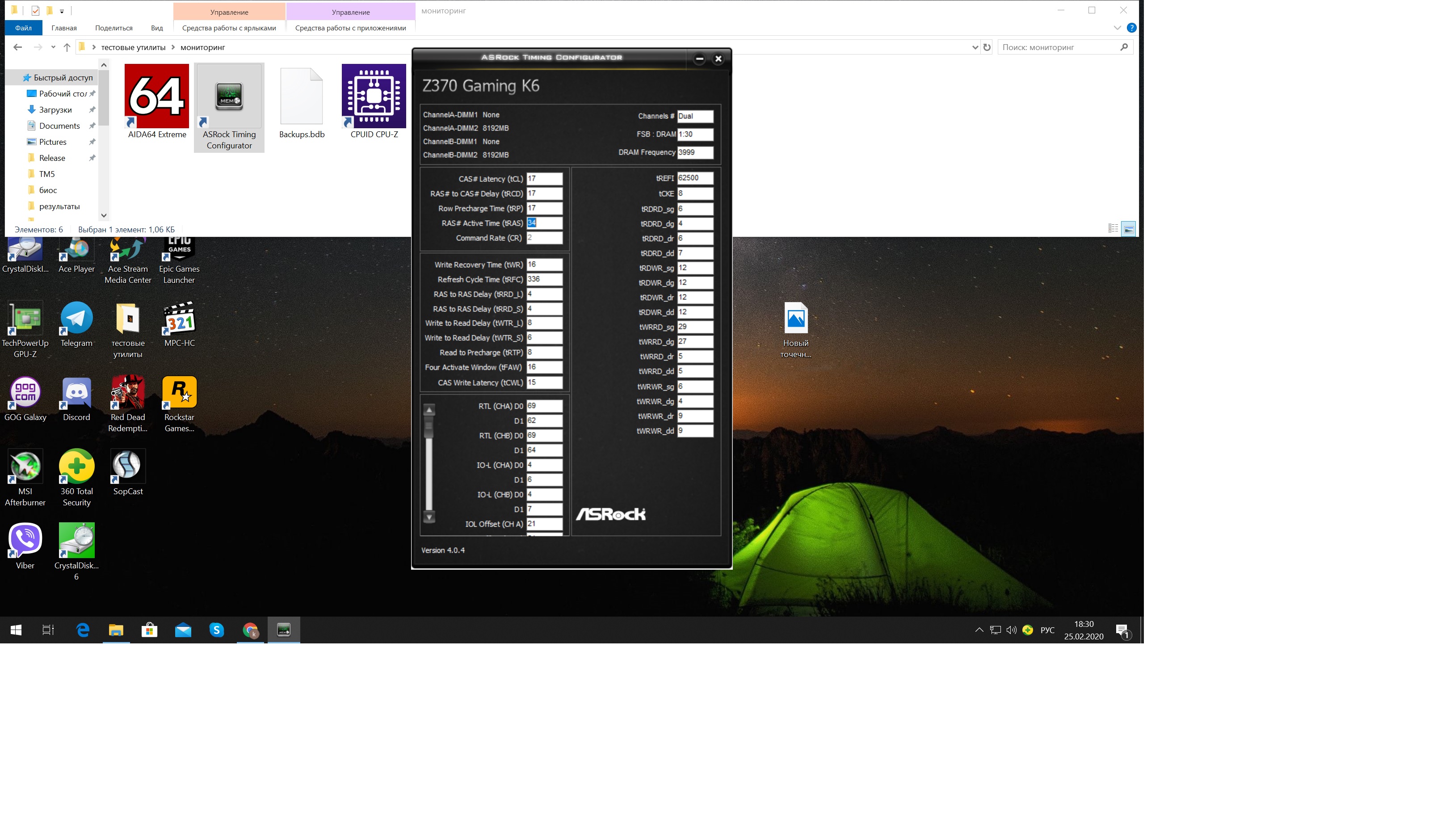
Task: Switch to the details list view
Action: pyautogui.click(x=1113, y=229)
